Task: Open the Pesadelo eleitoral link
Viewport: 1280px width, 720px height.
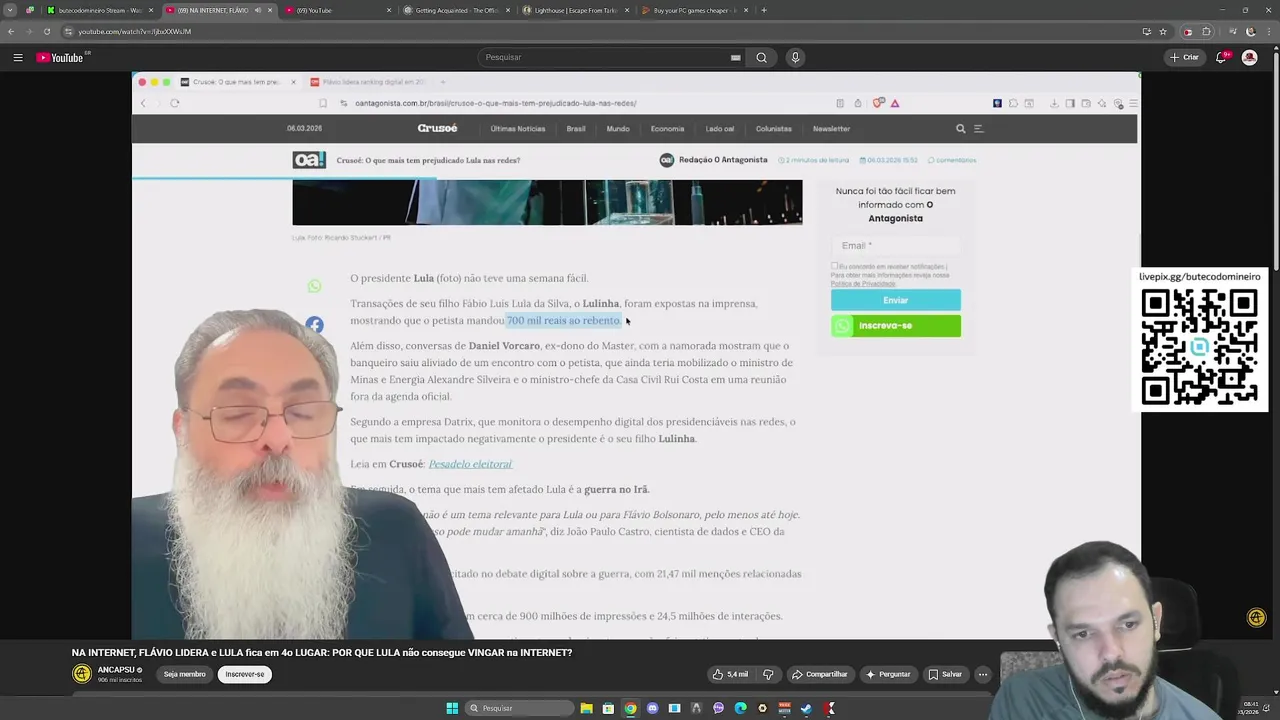Action: click(470, 464)
